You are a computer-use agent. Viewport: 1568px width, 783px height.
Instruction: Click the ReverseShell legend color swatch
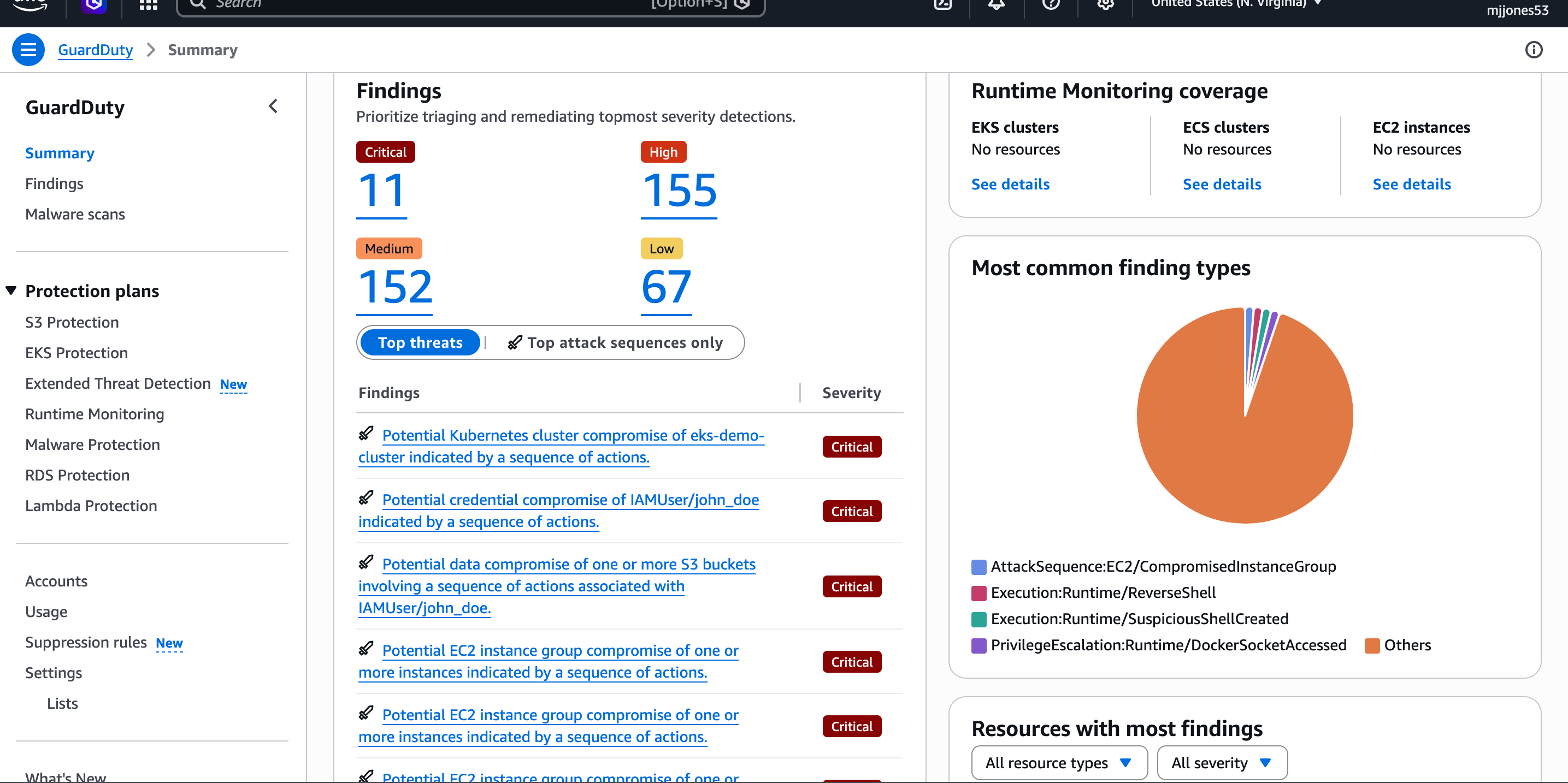(x=979, y=593)
